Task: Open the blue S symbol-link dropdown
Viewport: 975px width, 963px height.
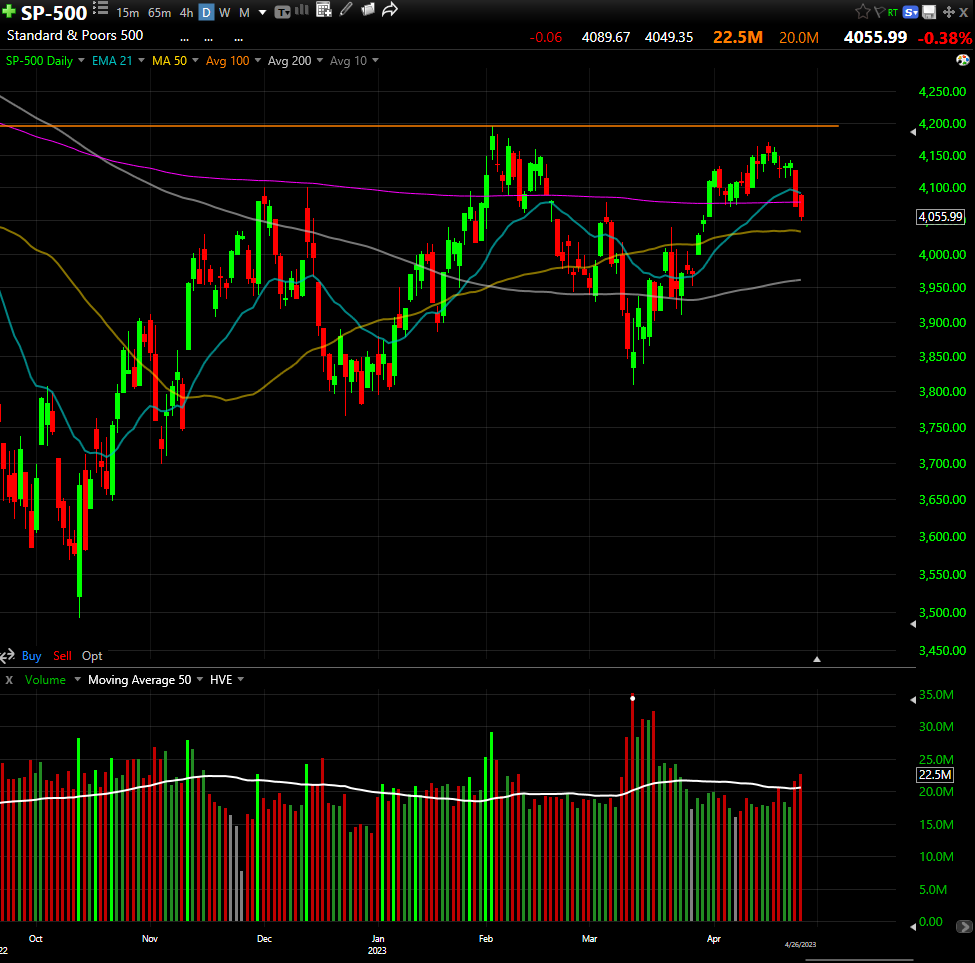Action: point(911,12)
